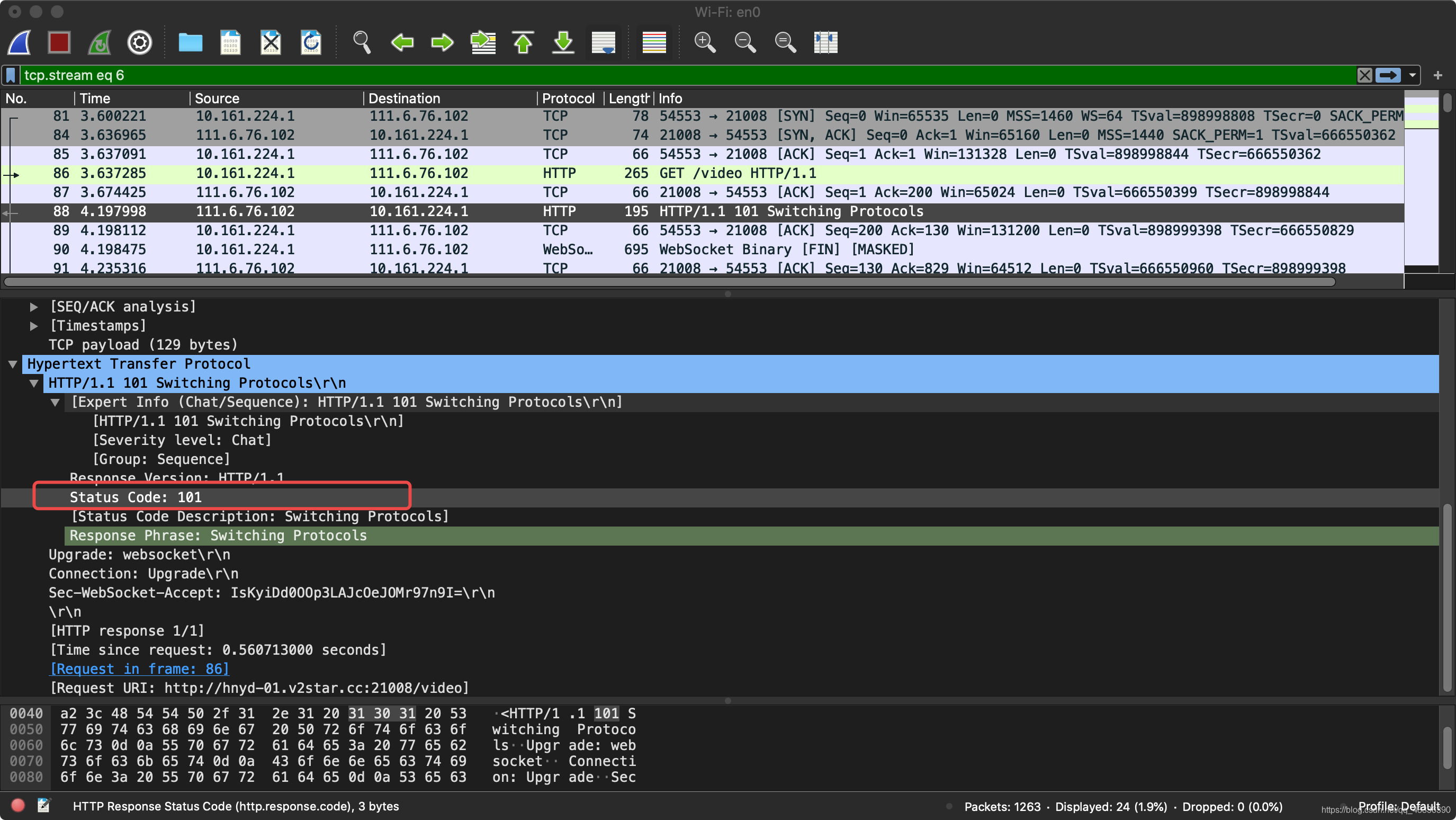Select packet 86 GET /video row

click(703, 173)
